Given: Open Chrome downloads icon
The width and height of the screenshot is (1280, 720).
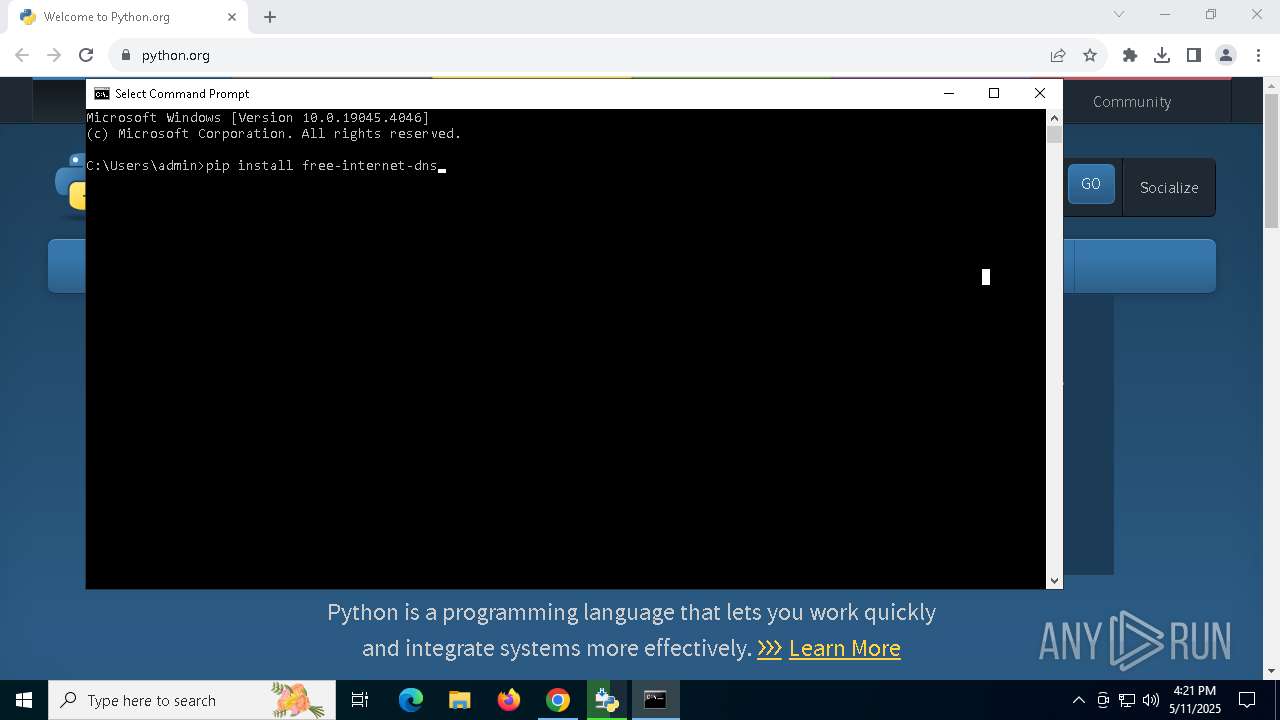Looking at the screenshot, I should pos(1162,55).
